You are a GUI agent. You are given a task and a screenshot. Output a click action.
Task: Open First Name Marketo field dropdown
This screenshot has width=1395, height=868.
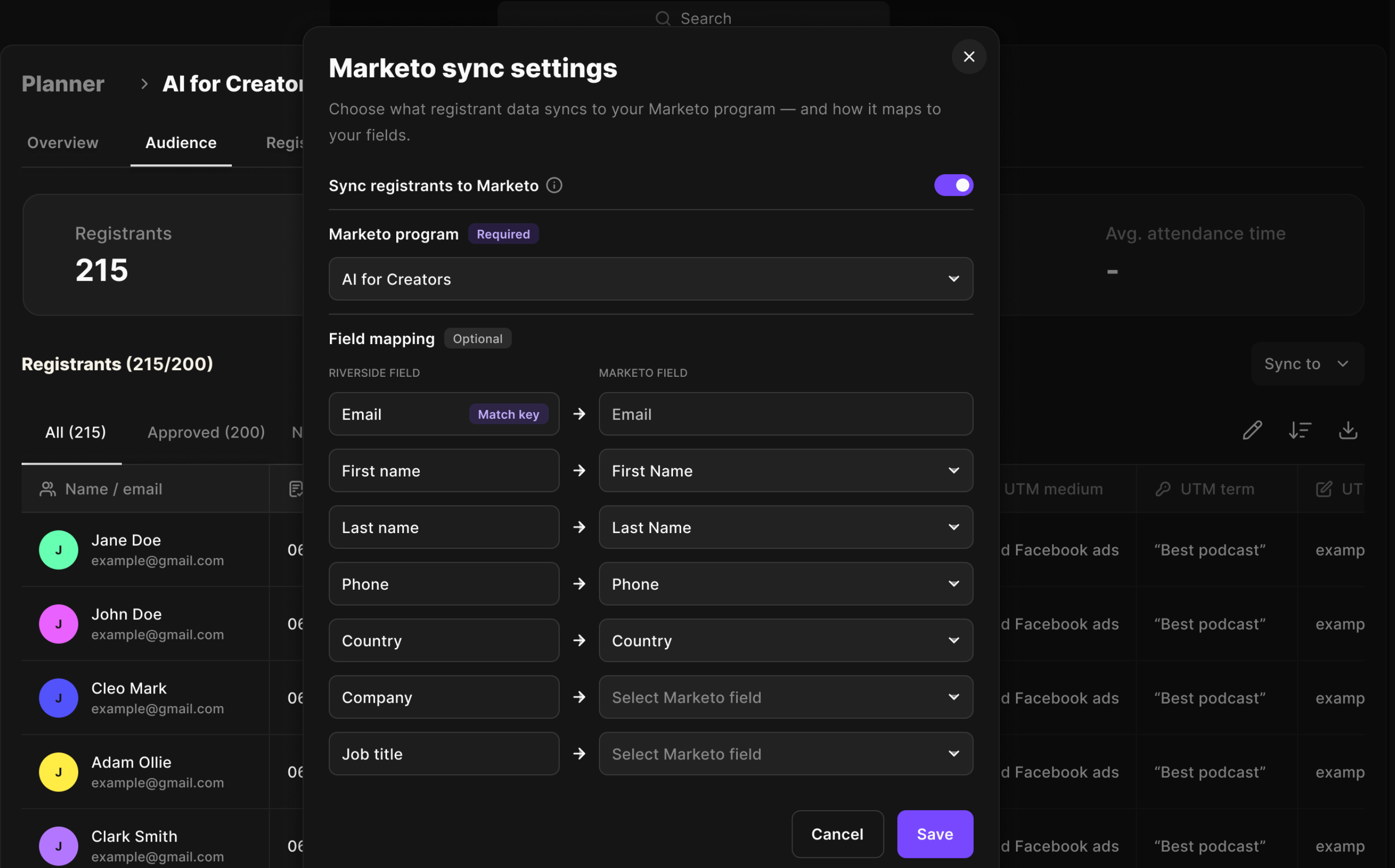[x=785, y=471]
